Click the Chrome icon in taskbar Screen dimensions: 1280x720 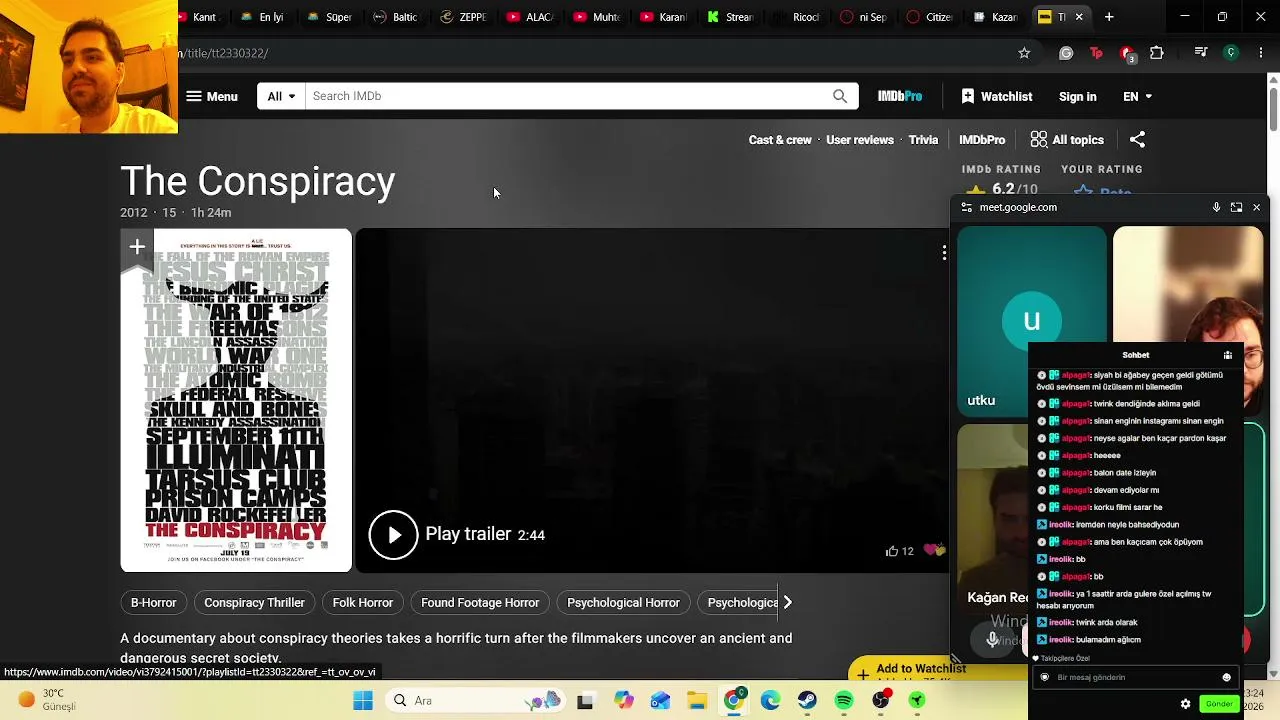[x=734, y=700]
